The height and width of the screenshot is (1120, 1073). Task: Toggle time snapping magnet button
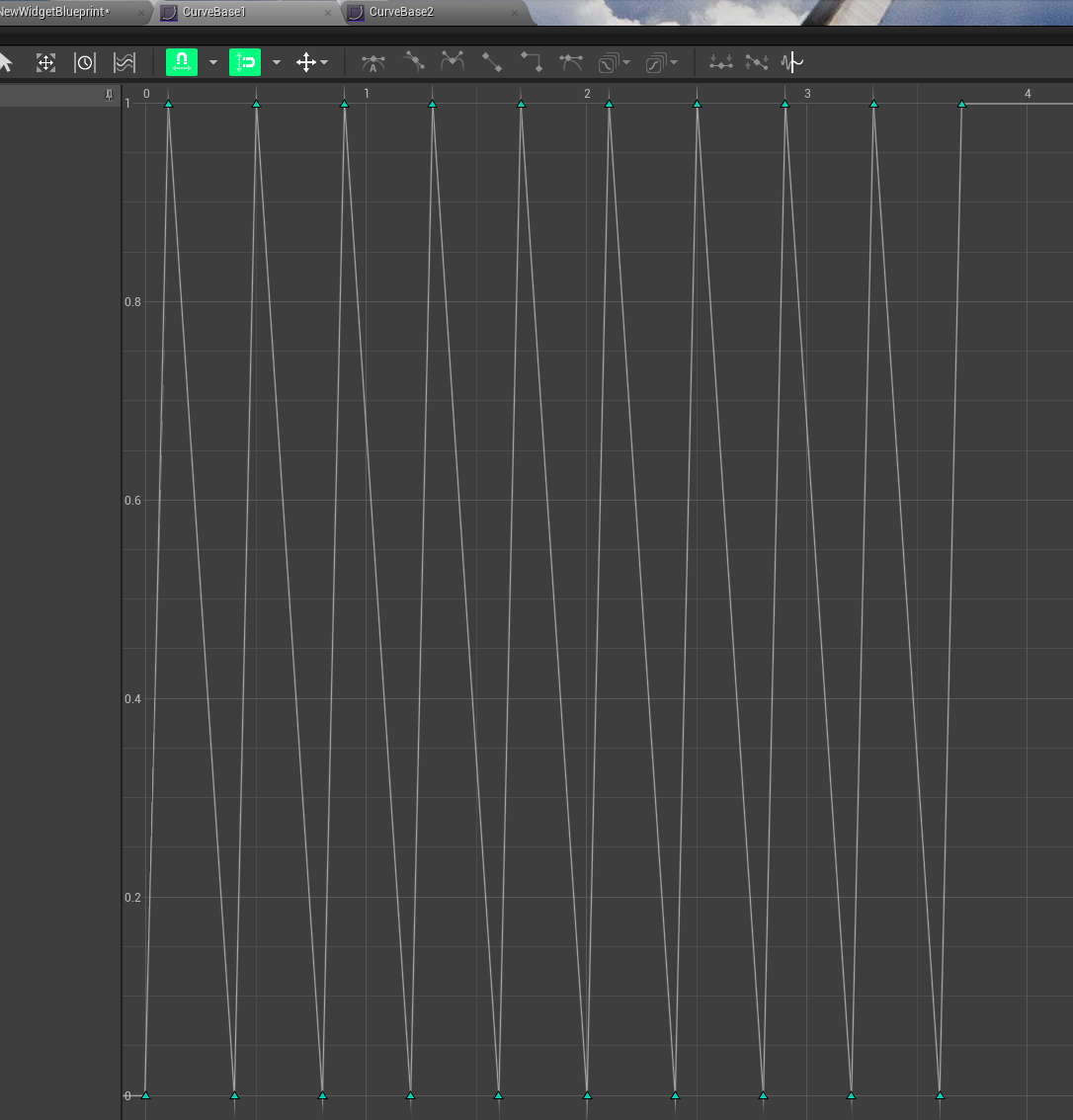coord(182,62)
